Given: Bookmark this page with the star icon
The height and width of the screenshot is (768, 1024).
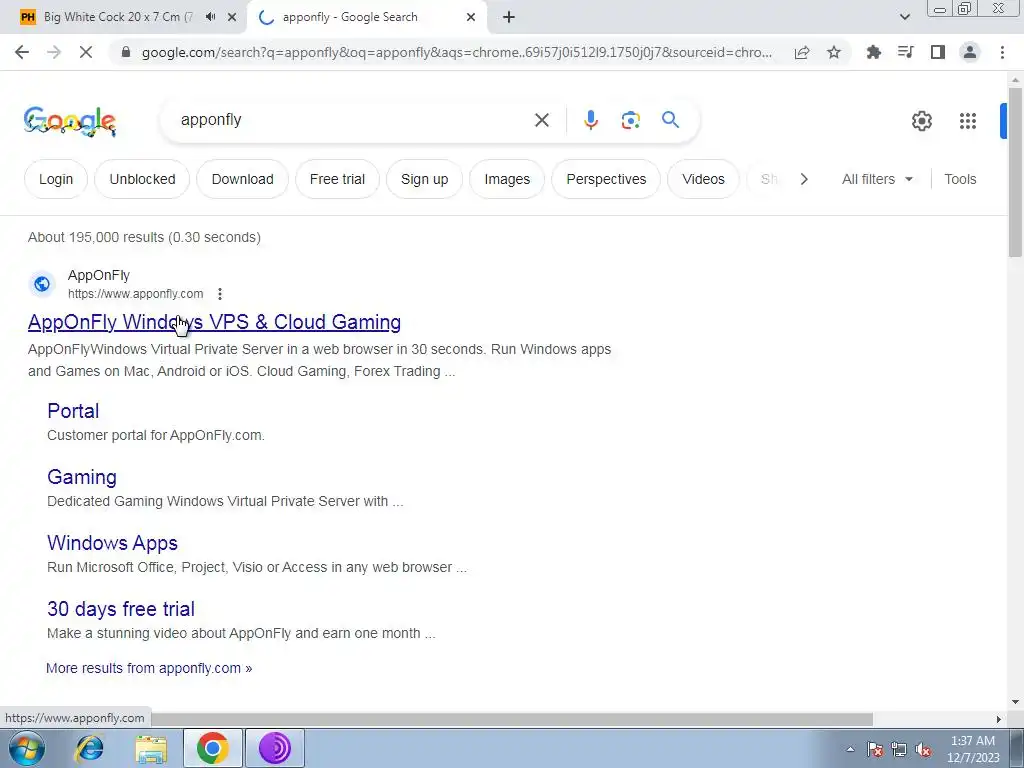Looking at the screenshot, I should click(834, 52).
